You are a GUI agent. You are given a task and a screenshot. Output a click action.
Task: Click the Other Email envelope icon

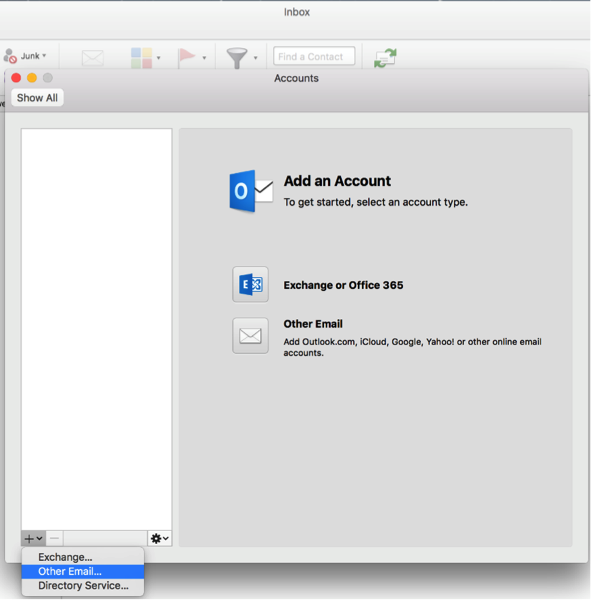tap(250, 336)
